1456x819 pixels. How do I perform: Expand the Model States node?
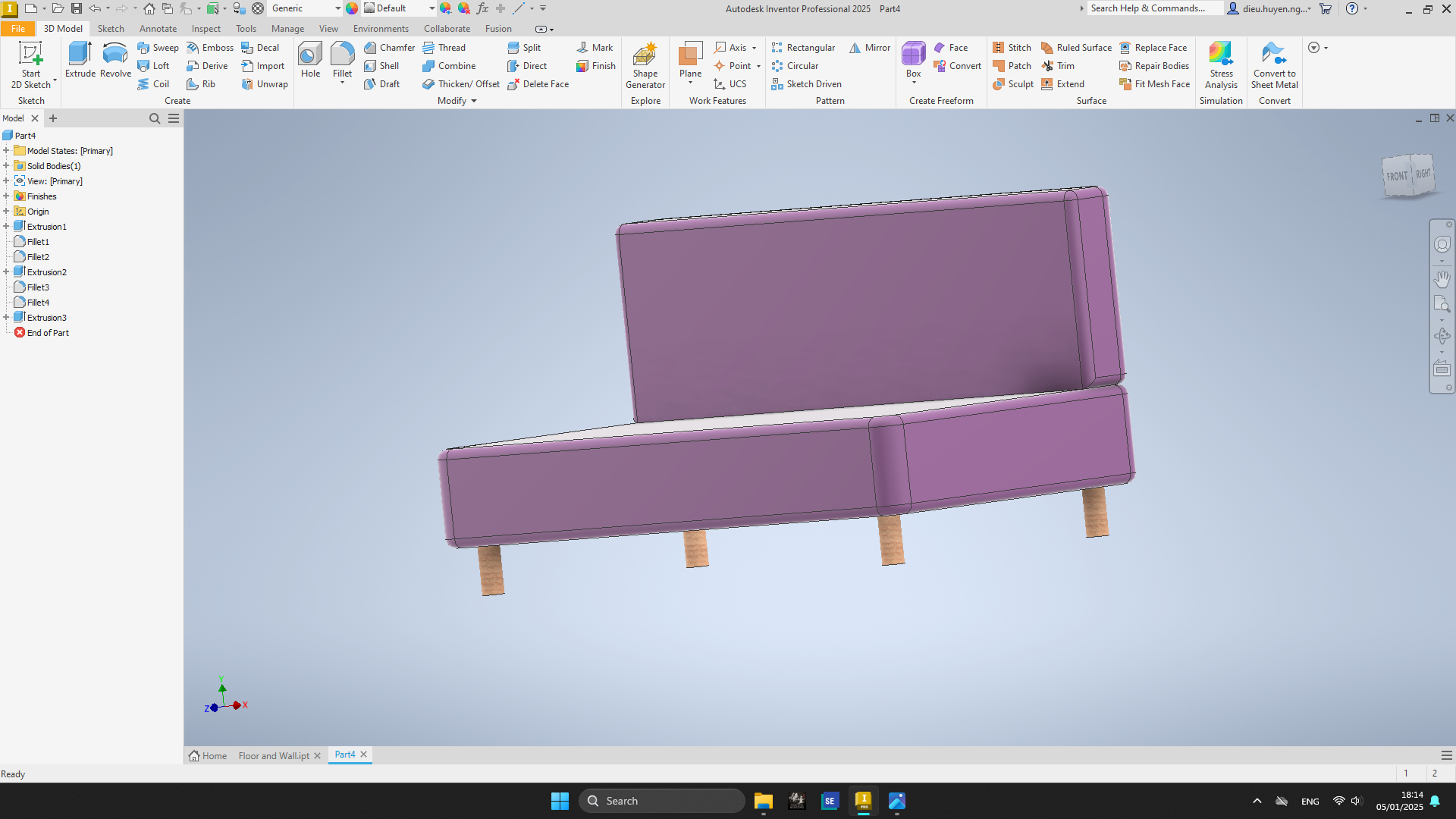click(x=6, y=151)
